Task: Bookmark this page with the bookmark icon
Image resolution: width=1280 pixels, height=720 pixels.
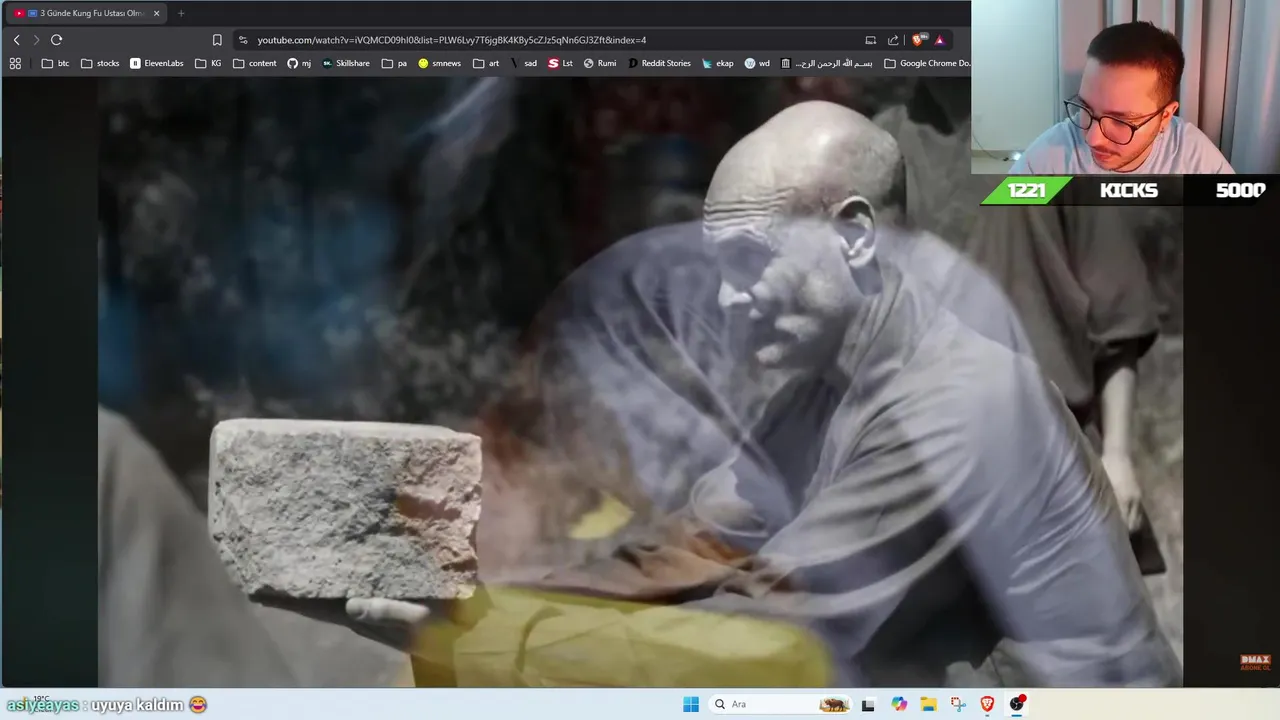Action: pyautogui.click(x=217, y=40)
